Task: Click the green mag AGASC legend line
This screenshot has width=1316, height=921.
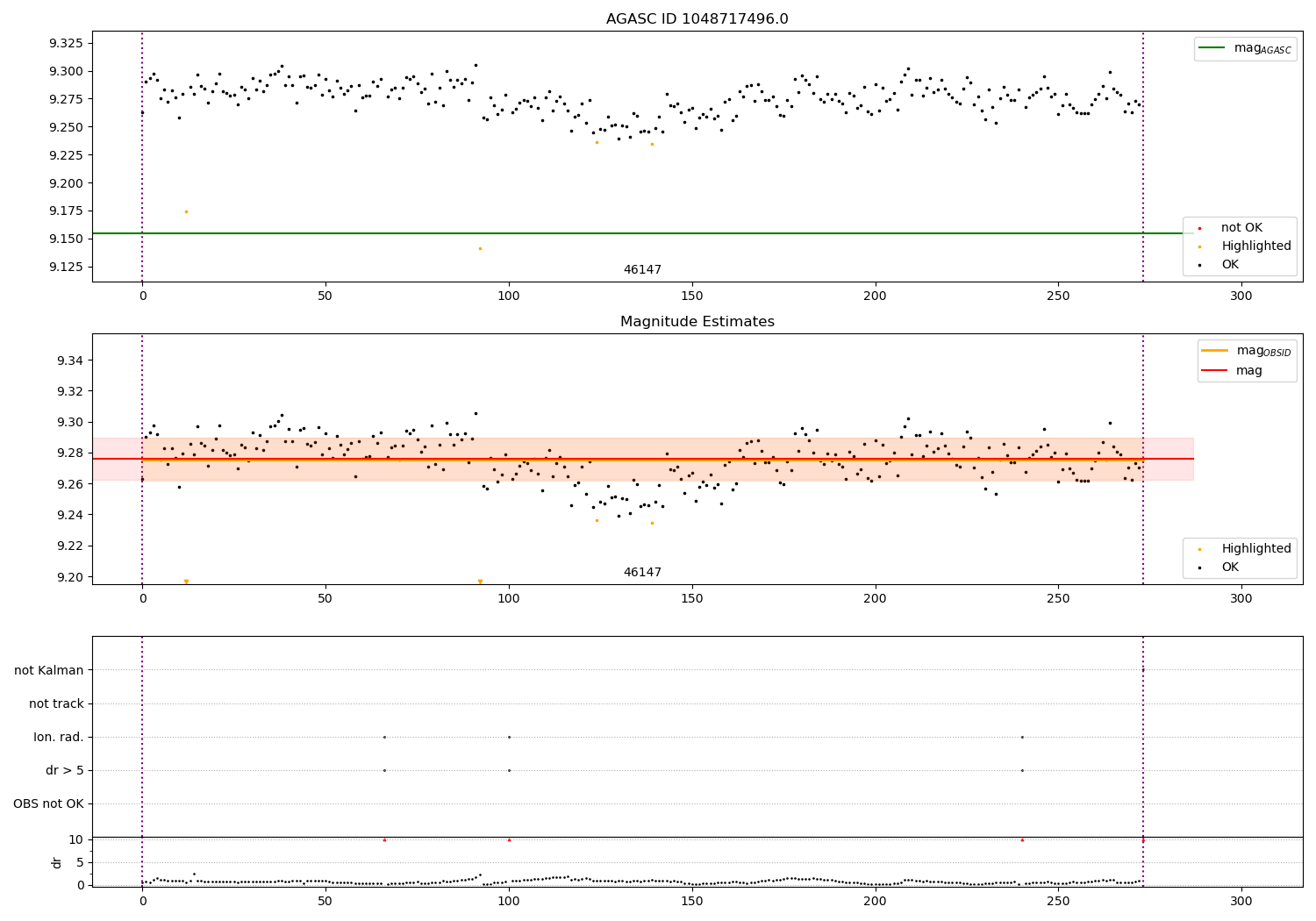Action: pos(1212,48)
